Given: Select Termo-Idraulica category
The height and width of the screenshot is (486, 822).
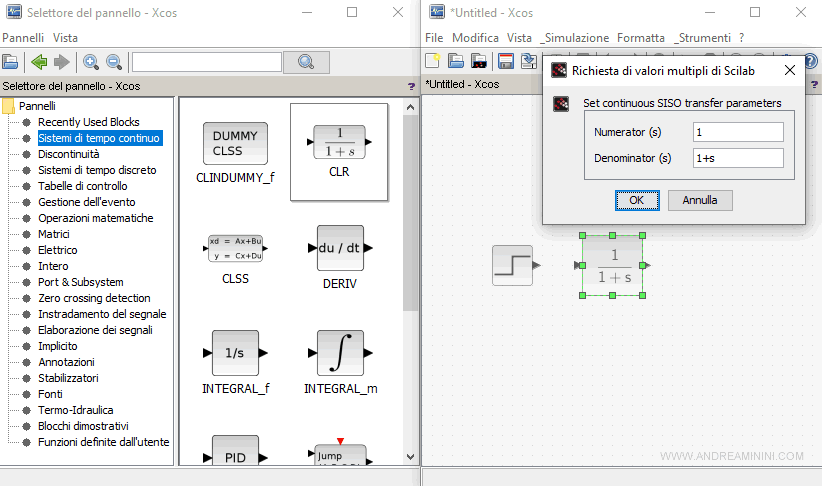Looking at the screenshot, I should pos(75,410).
